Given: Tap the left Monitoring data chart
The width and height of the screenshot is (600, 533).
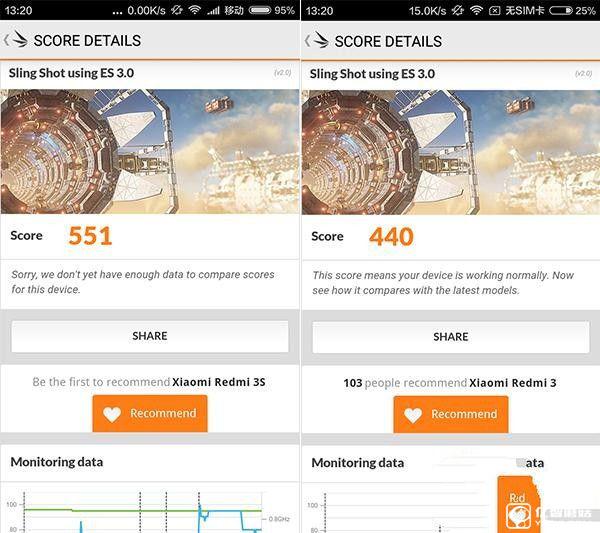Looking at the screenshot, I should [x=150, y=511].
